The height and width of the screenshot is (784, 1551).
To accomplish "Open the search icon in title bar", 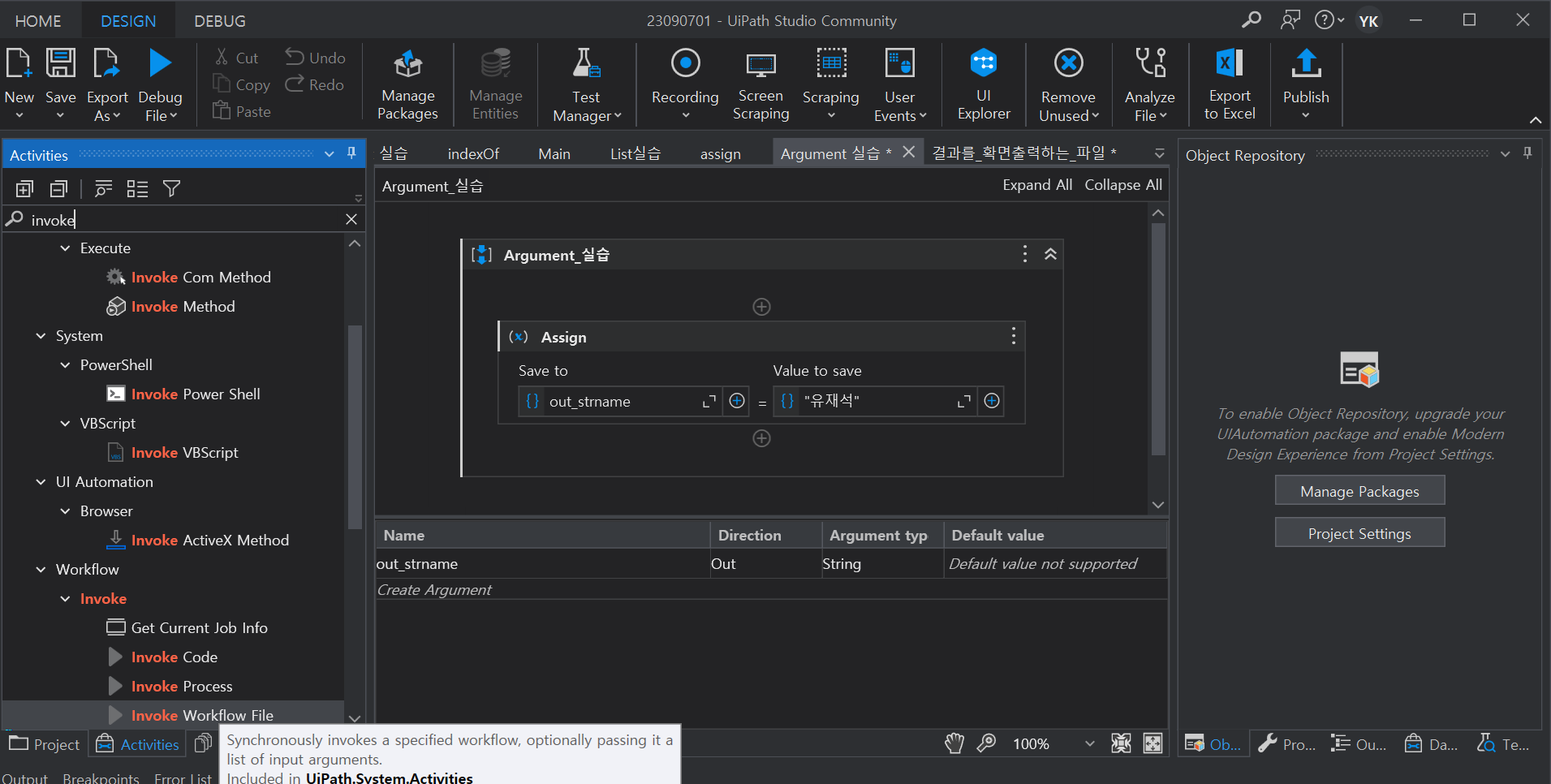I will click(1252, 19).
